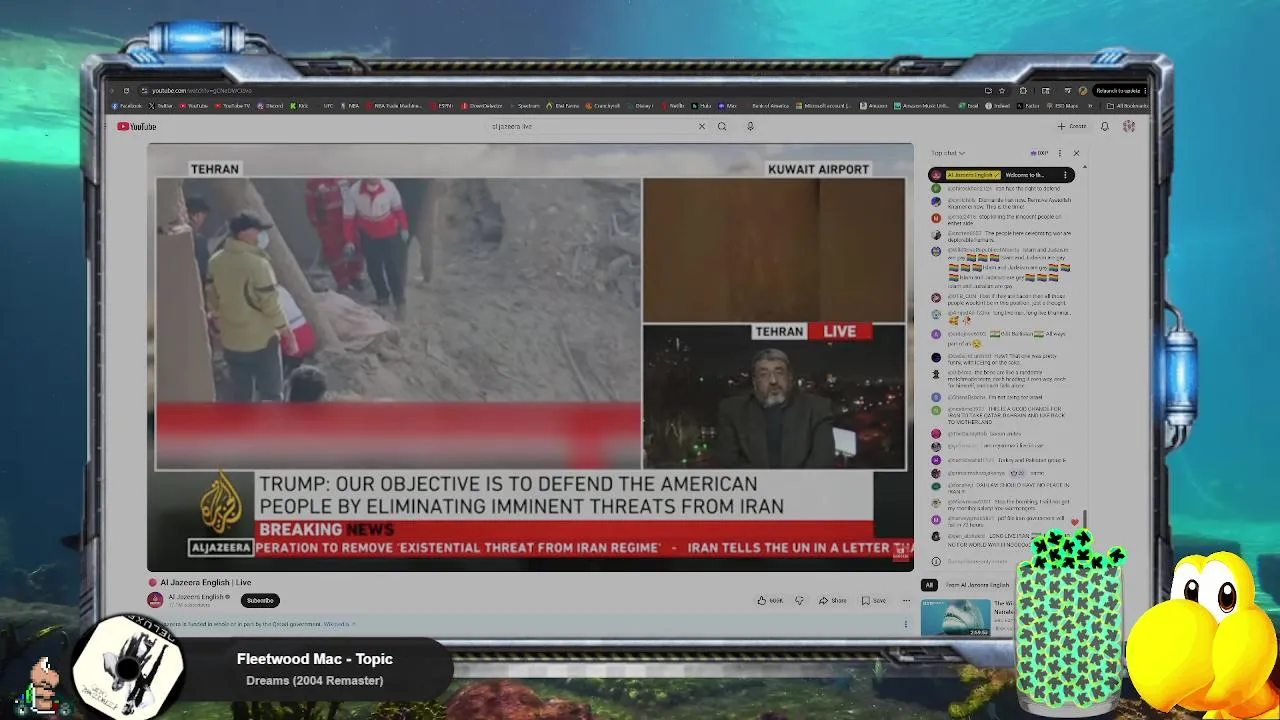Clear the YouTube search box text
Image resolution: width=1280 pixels, height=720 pixels.
701,126
